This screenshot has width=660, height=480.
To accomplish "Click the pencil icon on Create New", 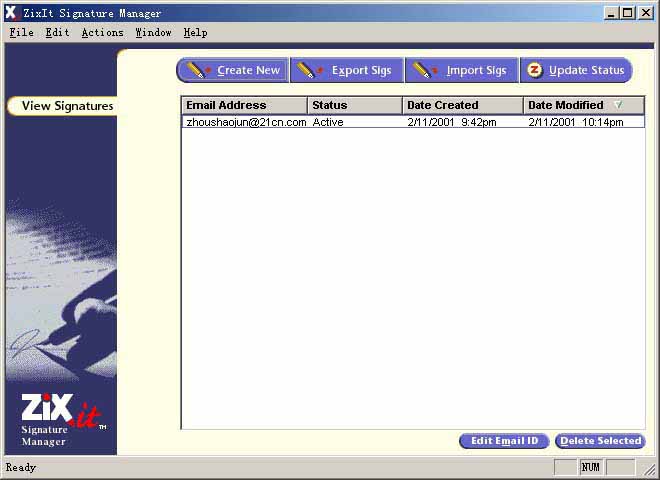I will pyautogui.click(x=198, y=70).
